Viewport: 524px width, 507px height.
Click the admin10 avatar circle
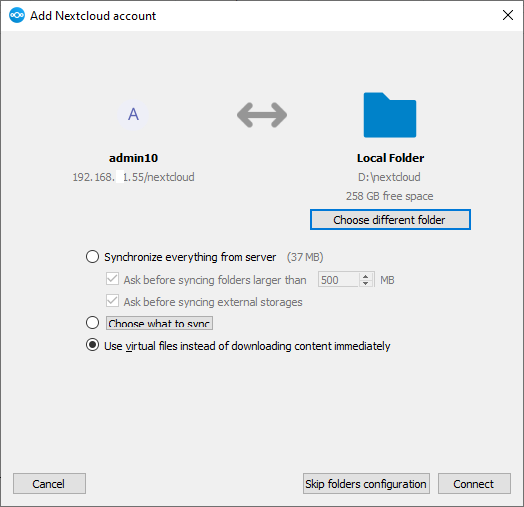click(x=133, y=114)
